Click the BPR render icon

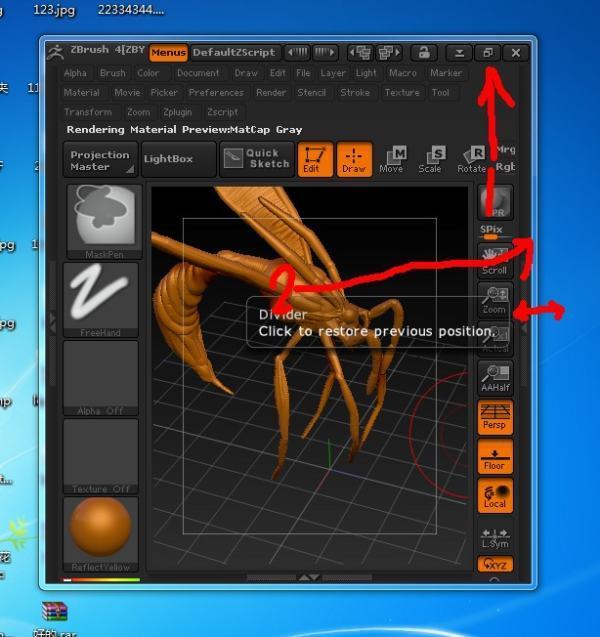(x=495, y=203)
